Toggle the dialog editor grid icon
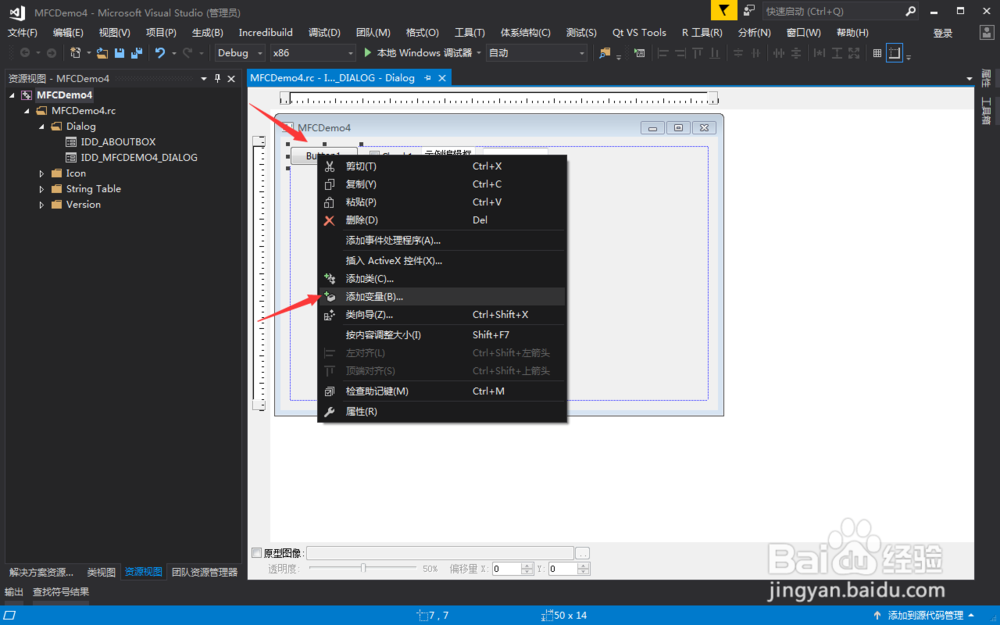 pyautogui.click(x=878, y=53)
